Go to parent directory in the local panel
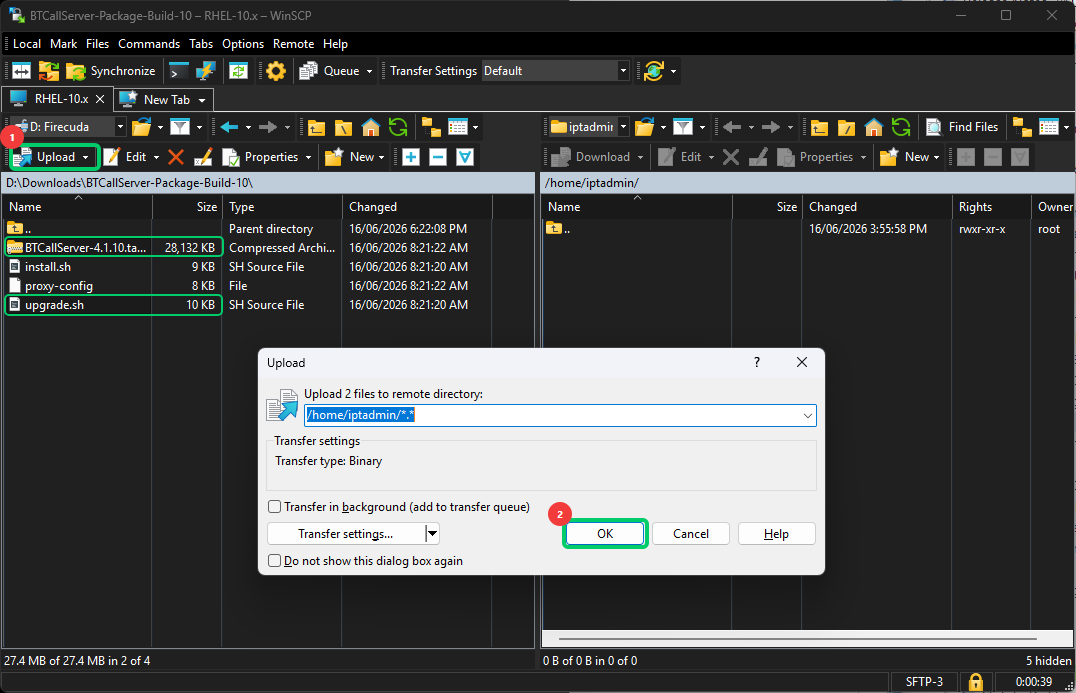 point(316,127)
